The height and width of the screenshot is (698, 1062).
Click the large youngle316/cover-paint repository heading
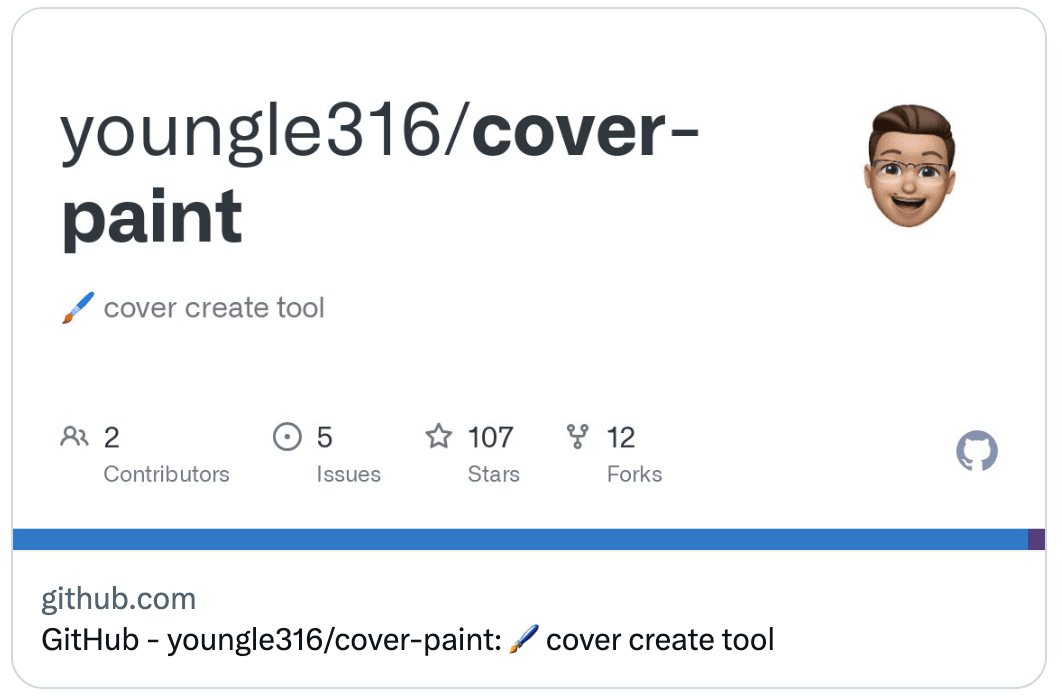[x=378, y=173]
